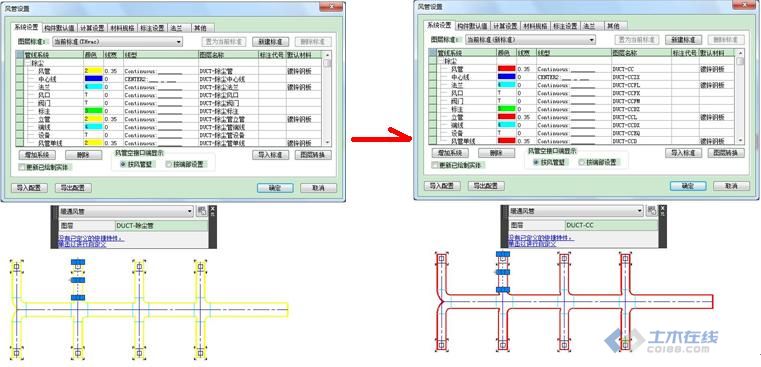Select the top blue grip on the yellow duct branch
This screenshot has width=761, height=367.
(78, 262)
